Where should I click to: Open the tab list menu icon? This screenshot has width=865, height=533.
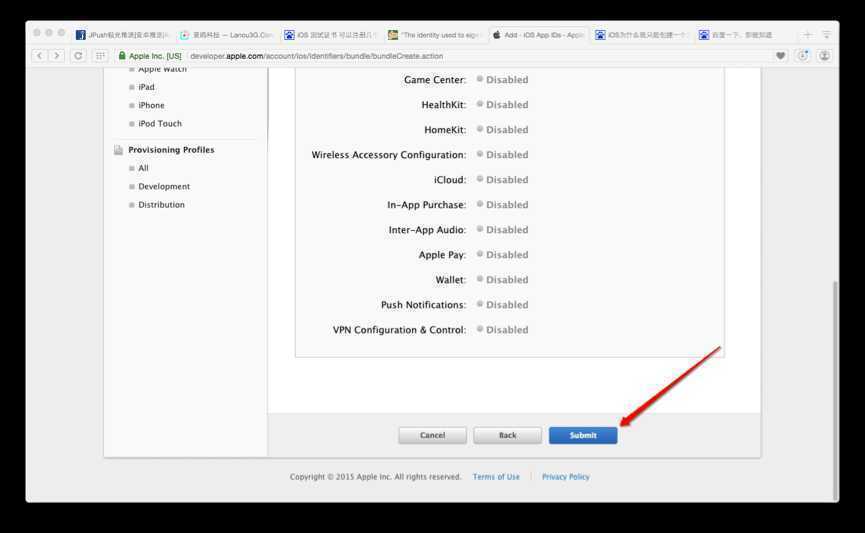(826, 35)
